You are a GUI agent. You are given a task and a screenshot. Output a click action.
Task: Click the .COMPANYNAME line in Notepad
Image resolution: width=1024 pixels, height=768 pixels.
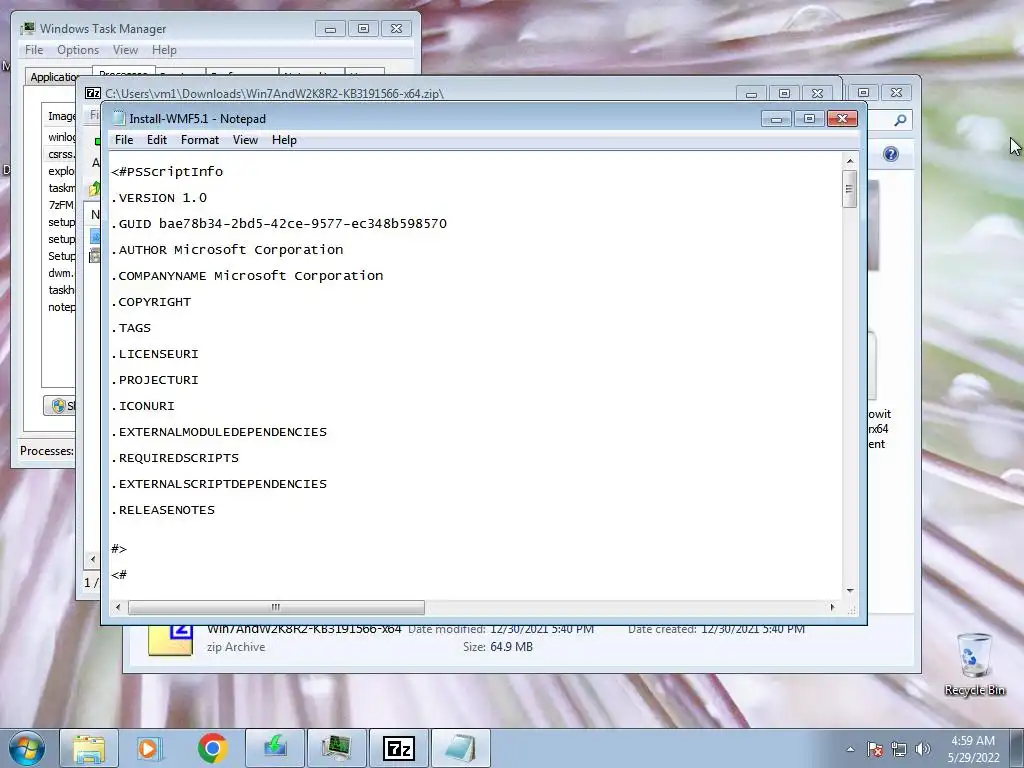click(248, 276)
